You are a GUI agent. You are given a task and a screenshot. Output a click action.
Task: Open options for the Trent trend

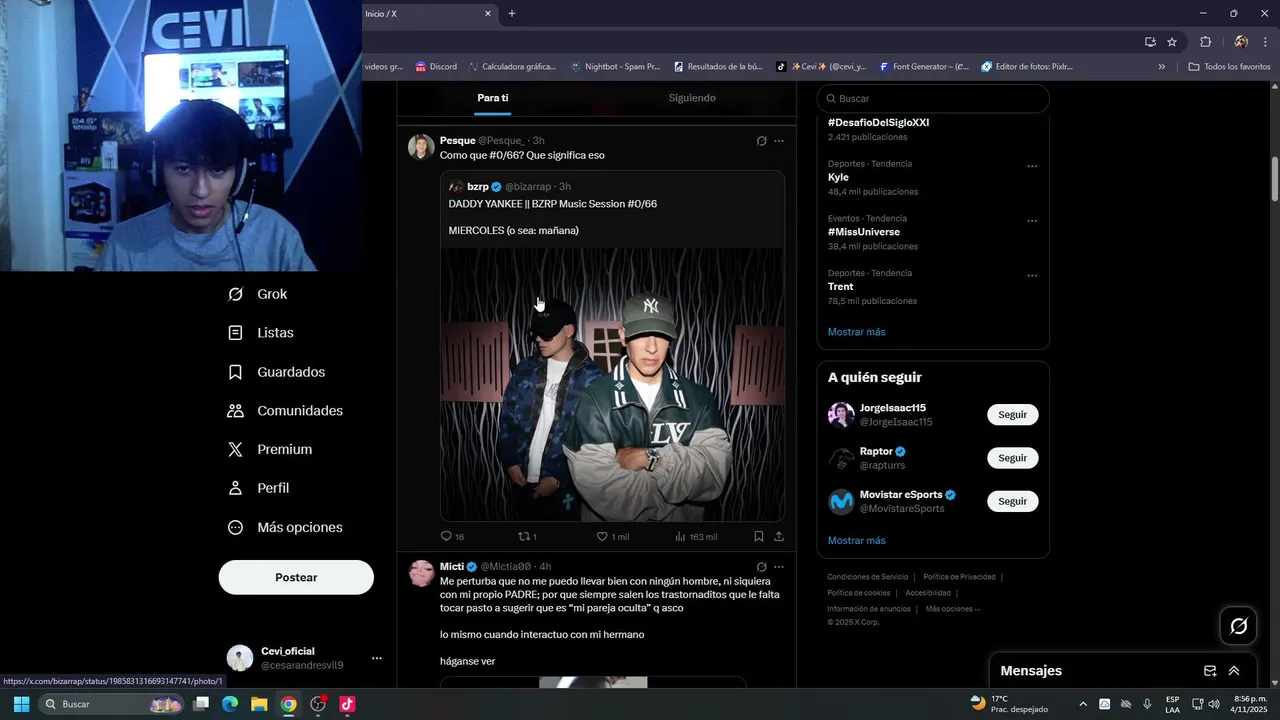1032,276
